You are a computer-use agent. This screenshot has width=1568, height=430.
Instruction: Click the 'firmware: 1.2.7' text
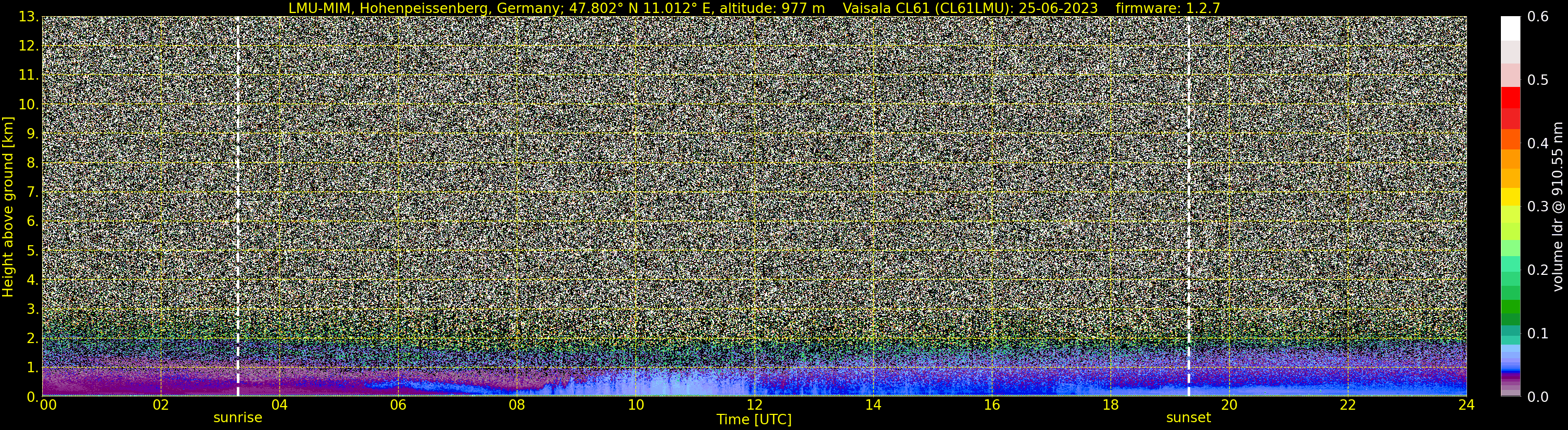[1168, 8]
